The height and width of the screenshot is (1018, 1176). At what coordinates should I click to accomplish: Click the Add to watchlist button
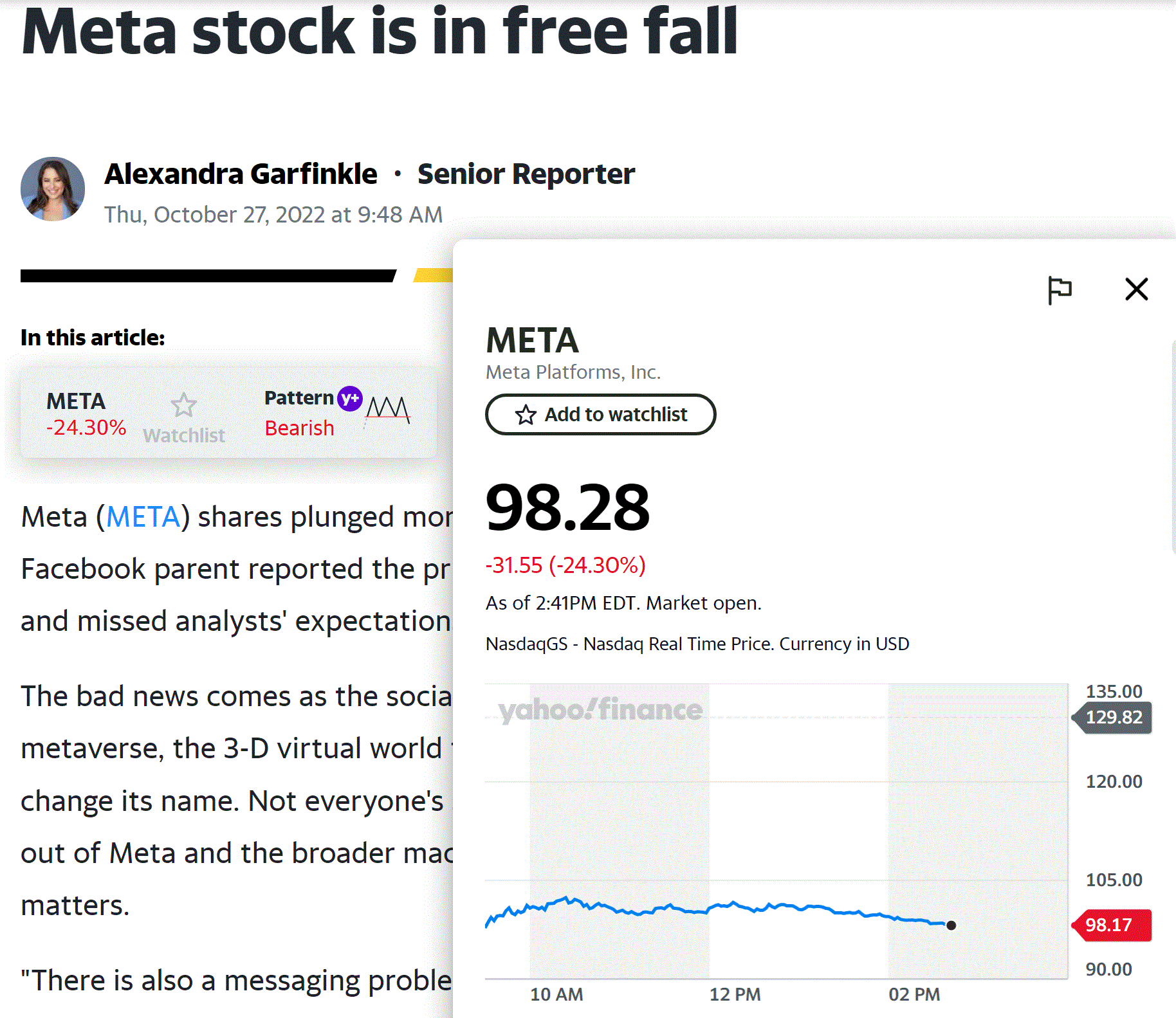[600, 415]
